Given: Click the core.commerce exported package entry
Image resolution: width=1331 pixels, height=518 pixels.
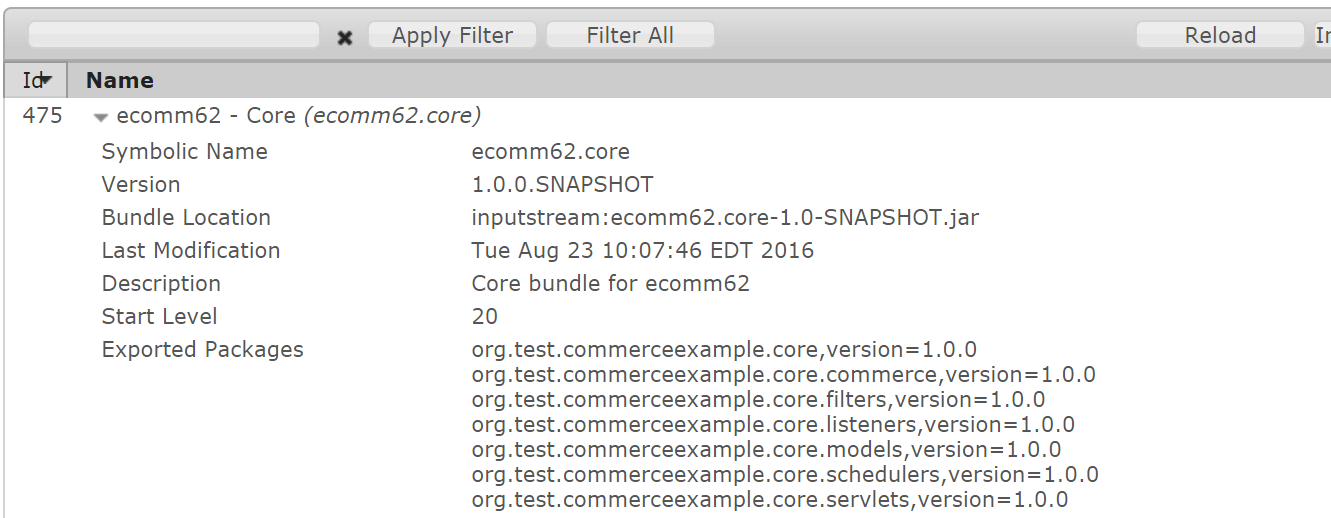Looking at the screenshot, I should coord(783,375).
